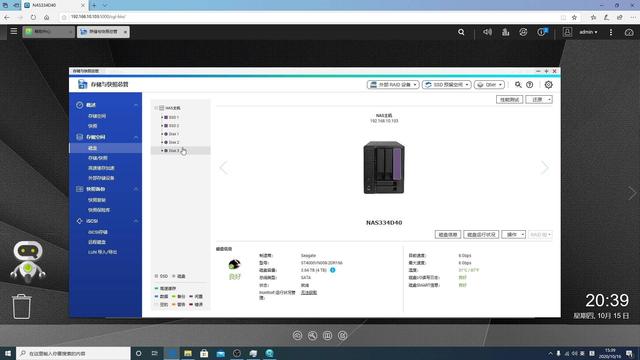Click the QTS top bar search magnifier
The height and width of the screenshot is (360, 640).
(x=461, y=32)
